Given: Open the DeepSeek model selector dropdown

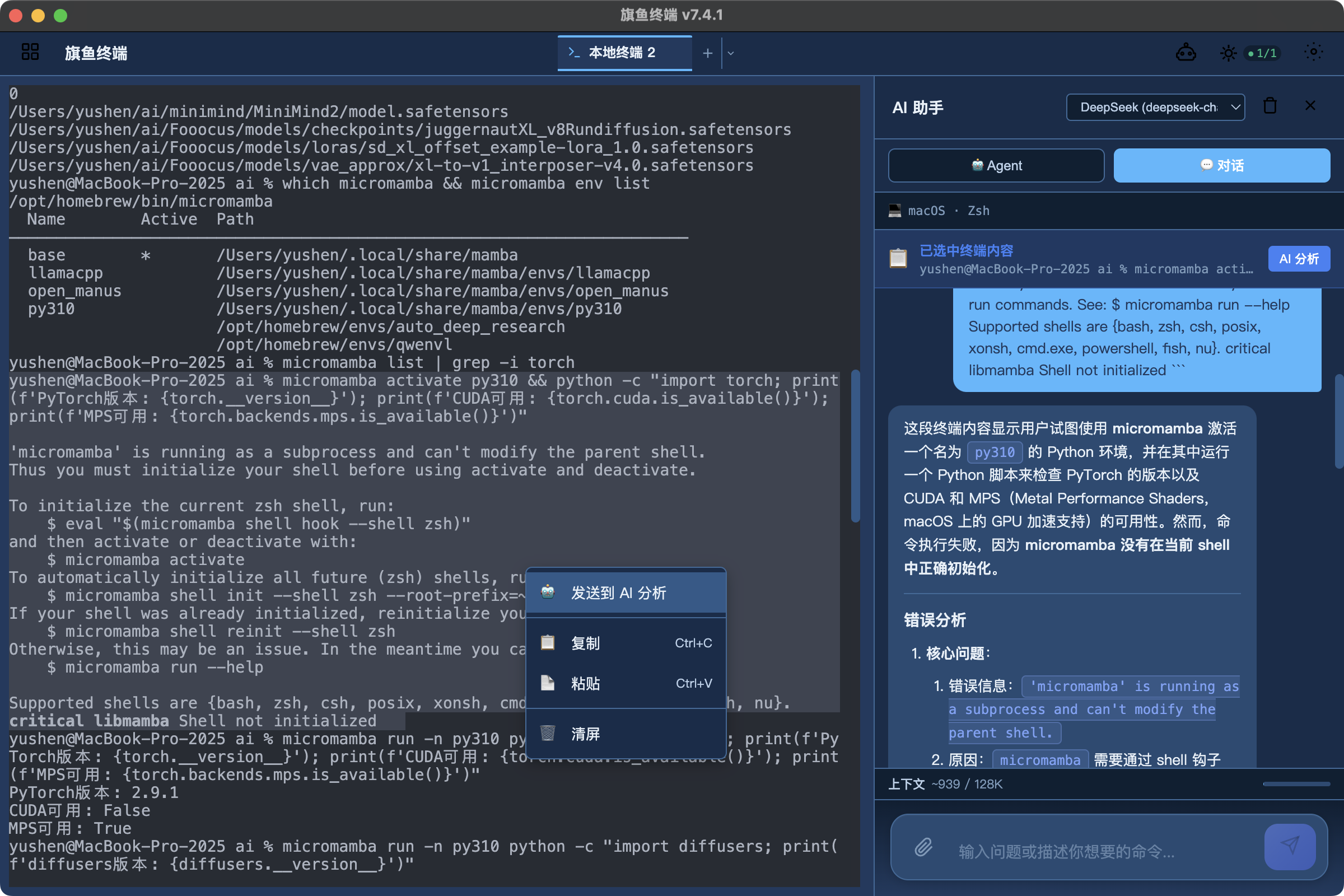Looking at the screenshot, I should (x=1155, y=108).
